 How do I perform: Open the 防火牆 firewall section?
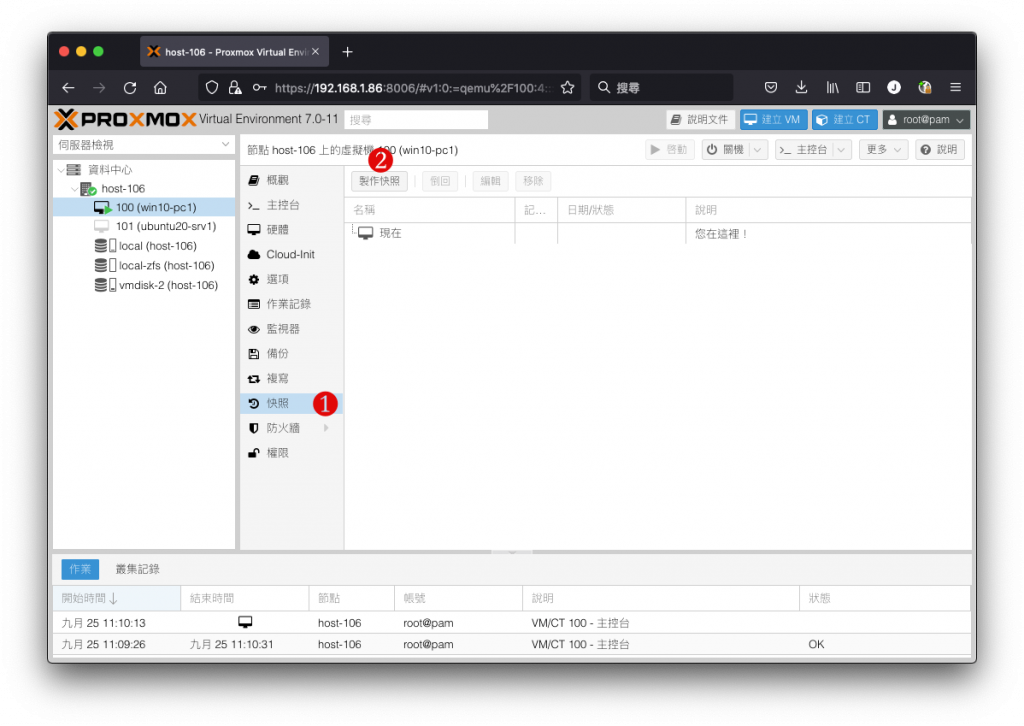(291, 428)
